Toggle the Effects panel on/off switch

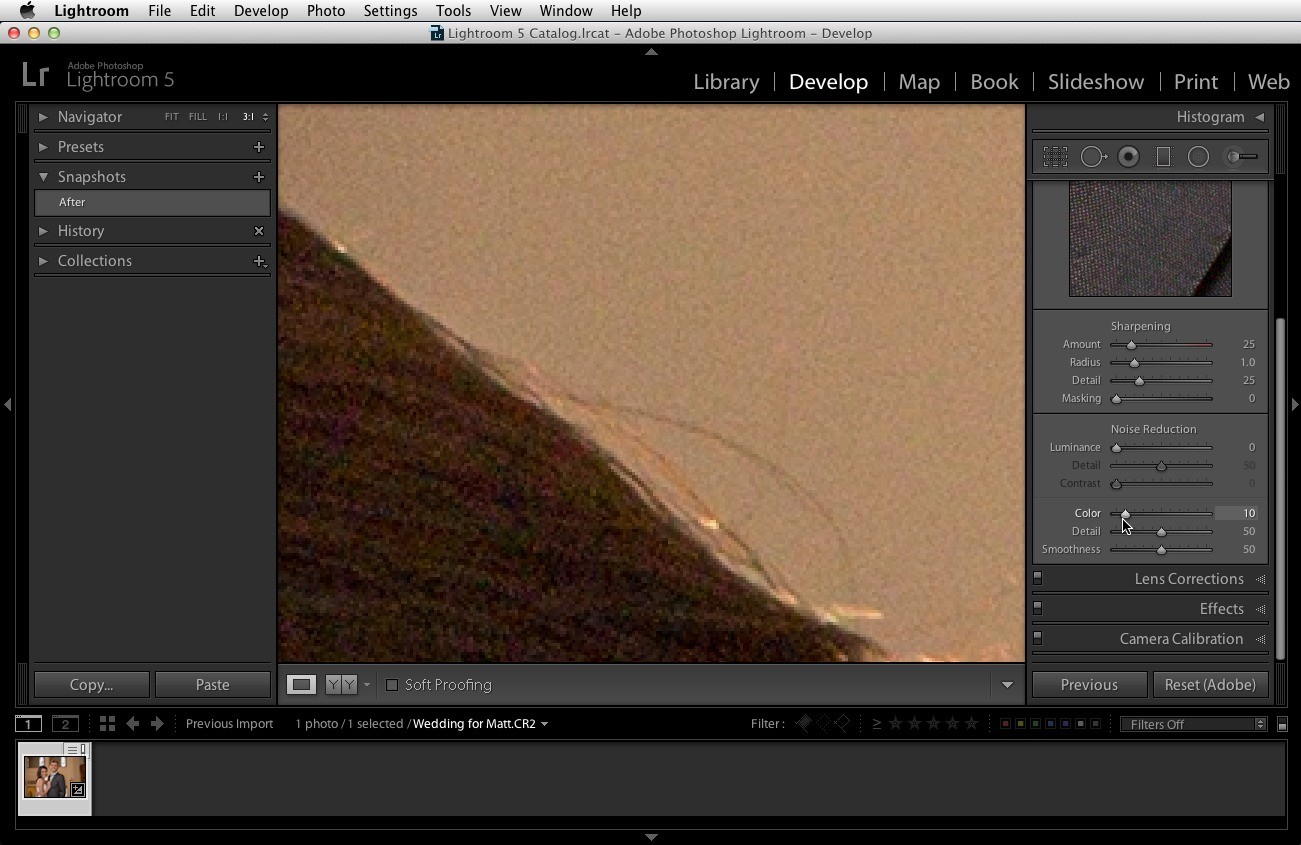point(1038,608)
